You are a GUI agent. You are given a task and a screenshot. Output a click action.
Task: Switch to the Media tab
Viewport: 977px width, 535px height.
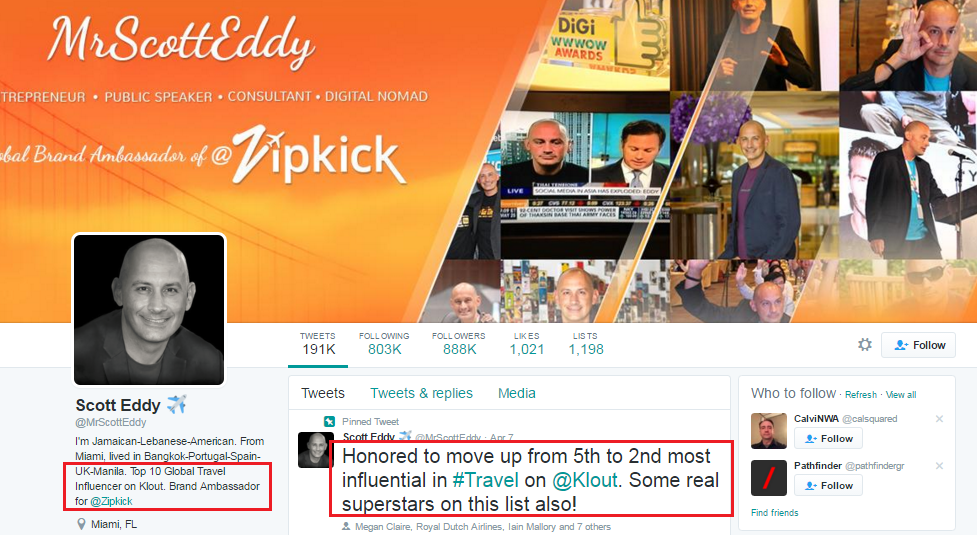tap(517, 393)
